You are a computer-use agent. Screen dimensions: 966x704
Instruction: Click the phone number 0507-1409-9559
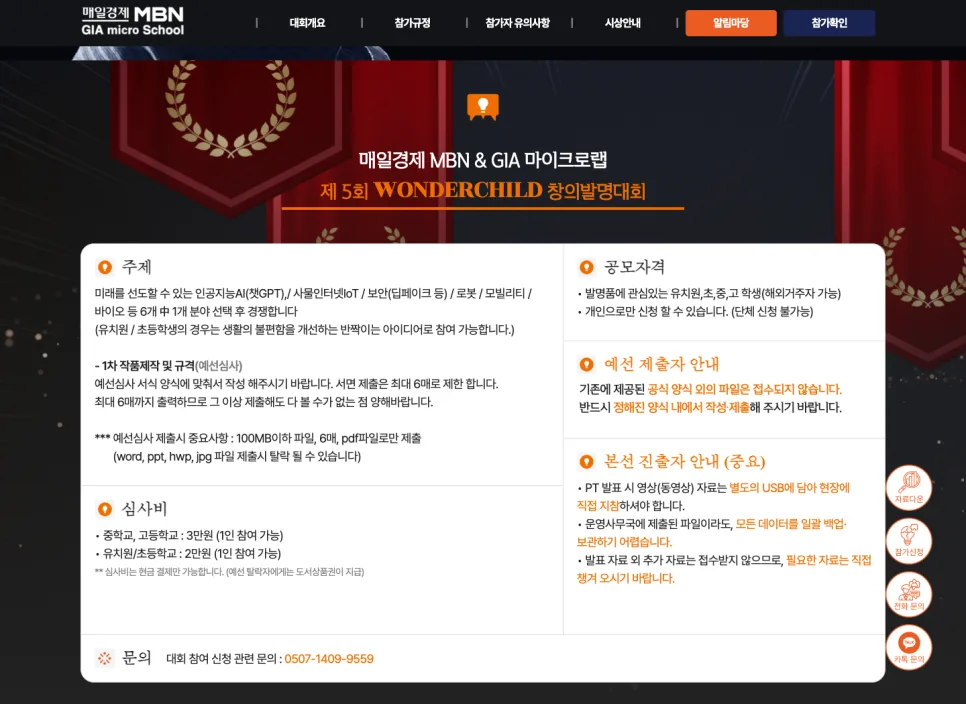click(x=329, y=659)
